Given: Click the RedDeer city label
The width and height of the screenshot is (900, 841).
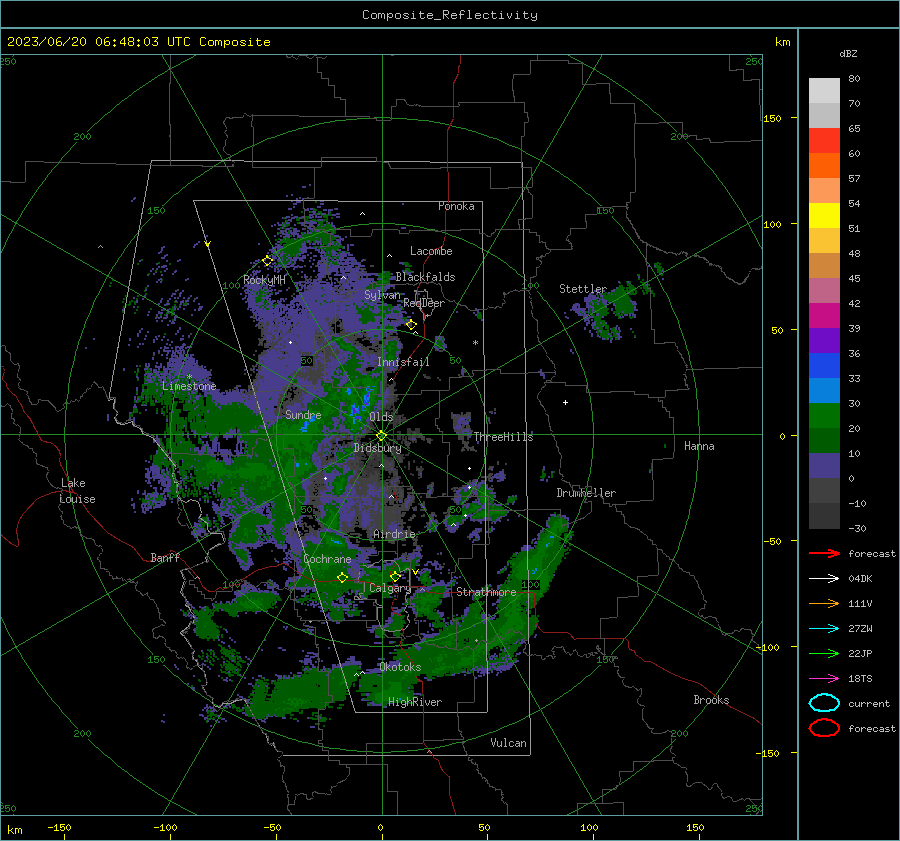Looking at the screenshot, I should coord(424,303).
